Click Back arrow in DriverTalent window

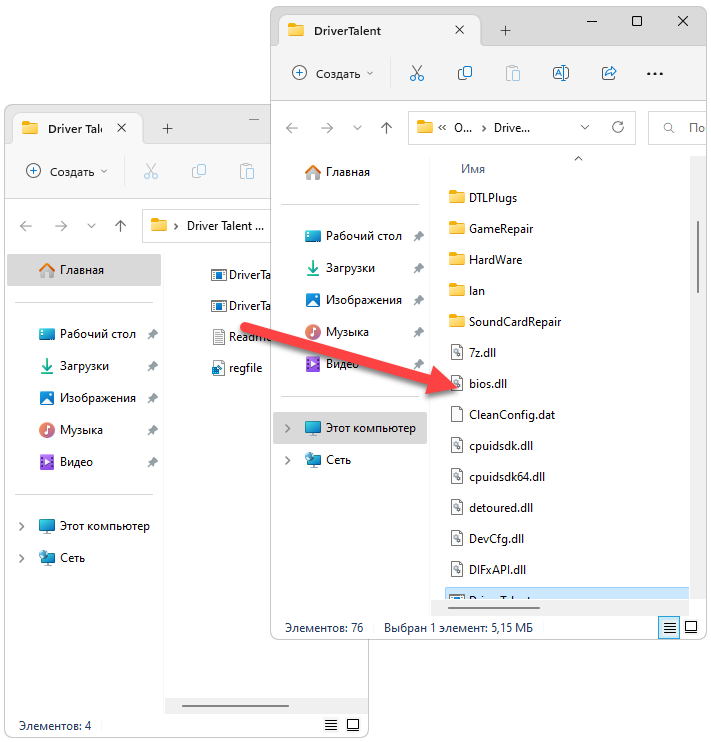[x=292, y=128]
